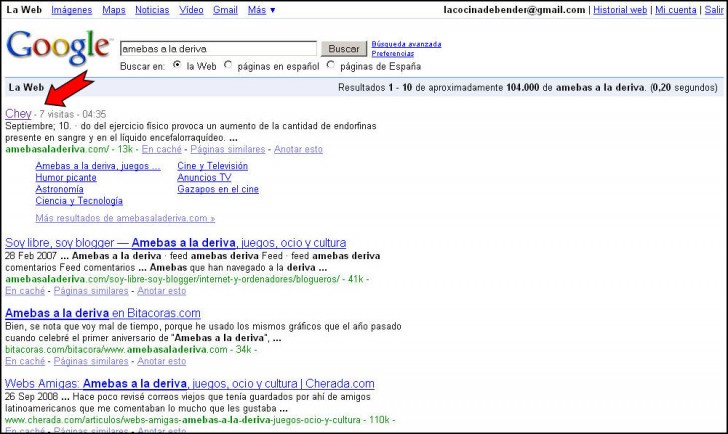Select 'páginas en español' radio option
The width and height of the screenshot is (728, 434).
tap(228, 65)
